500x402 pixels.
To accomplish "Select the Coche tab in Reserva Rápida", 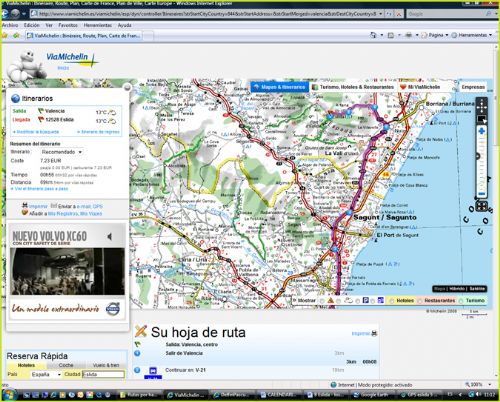I will (x=66, y=365).
